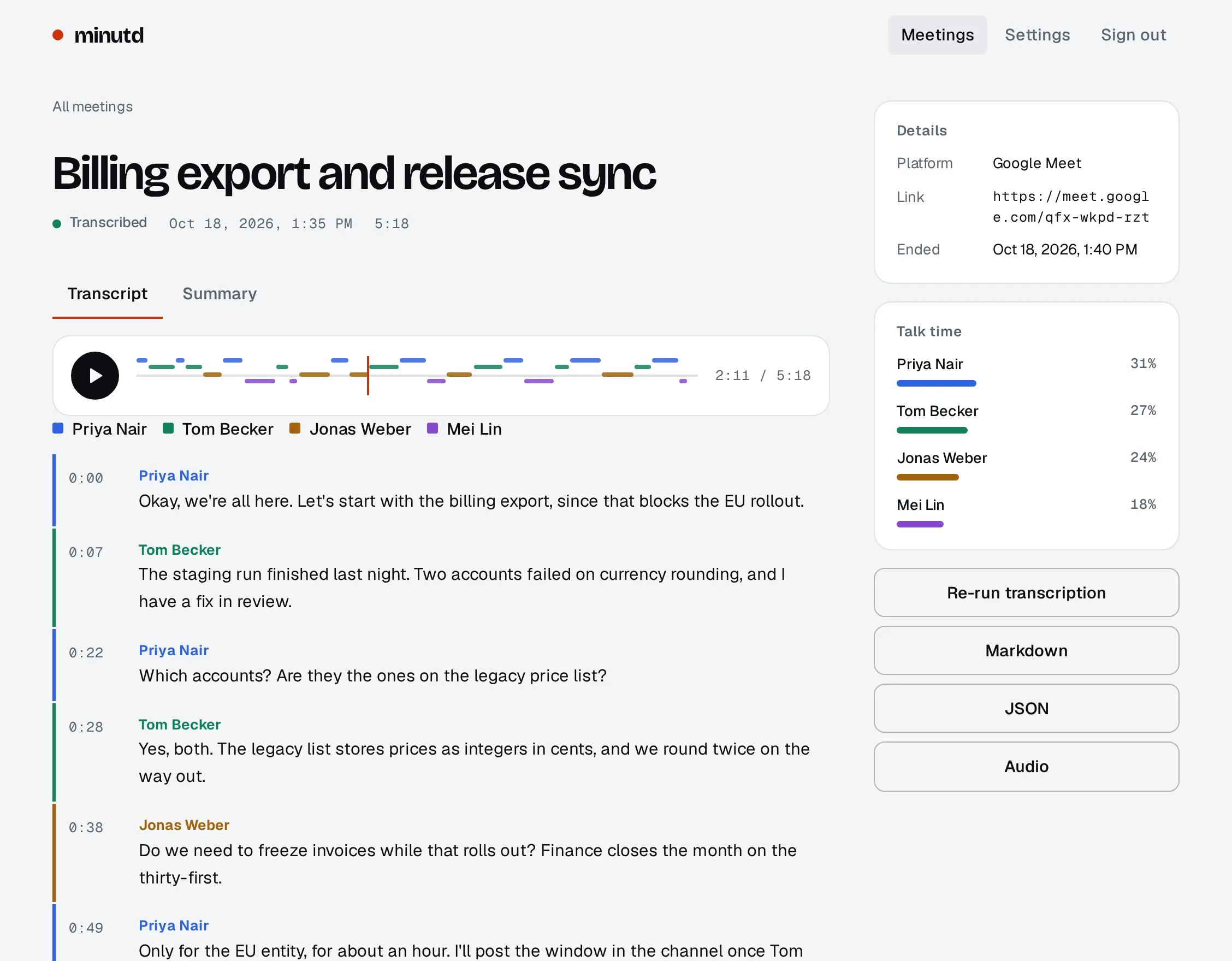The height and width of the screenshot is (961, 1232).
Task: Click Mei Lin's talk time bar
Action: (x=920, y=525)
